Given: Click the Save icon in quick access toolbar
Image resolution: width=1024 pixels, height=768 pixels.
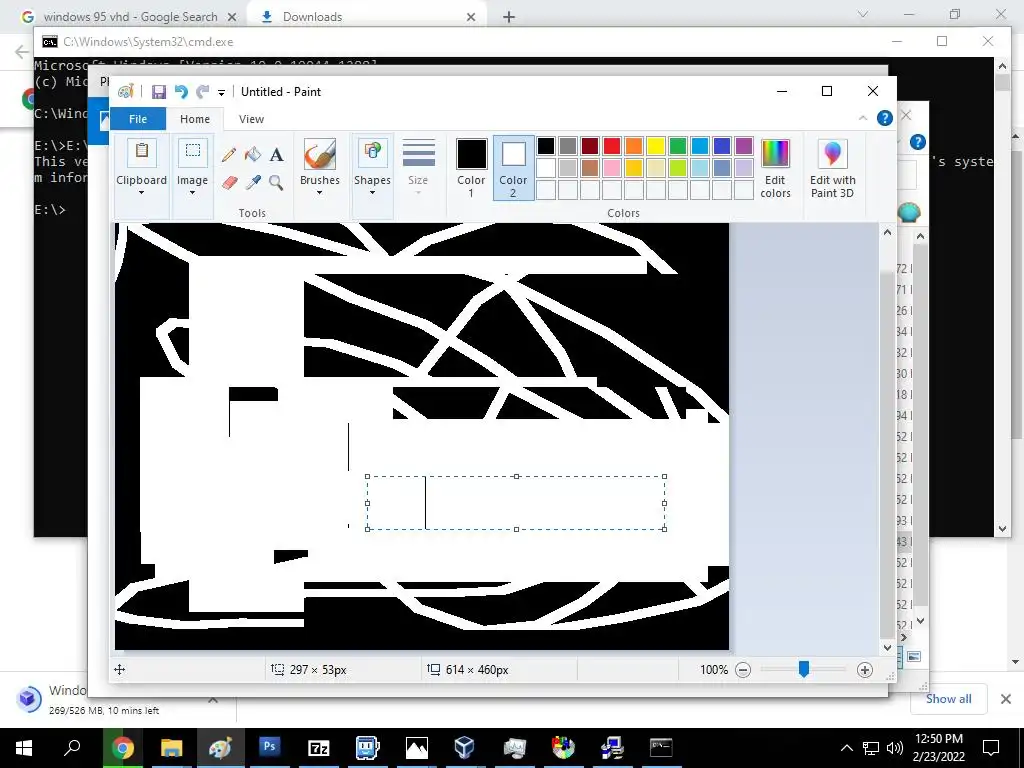Looking at the screenshot, I should pos(159,92).
